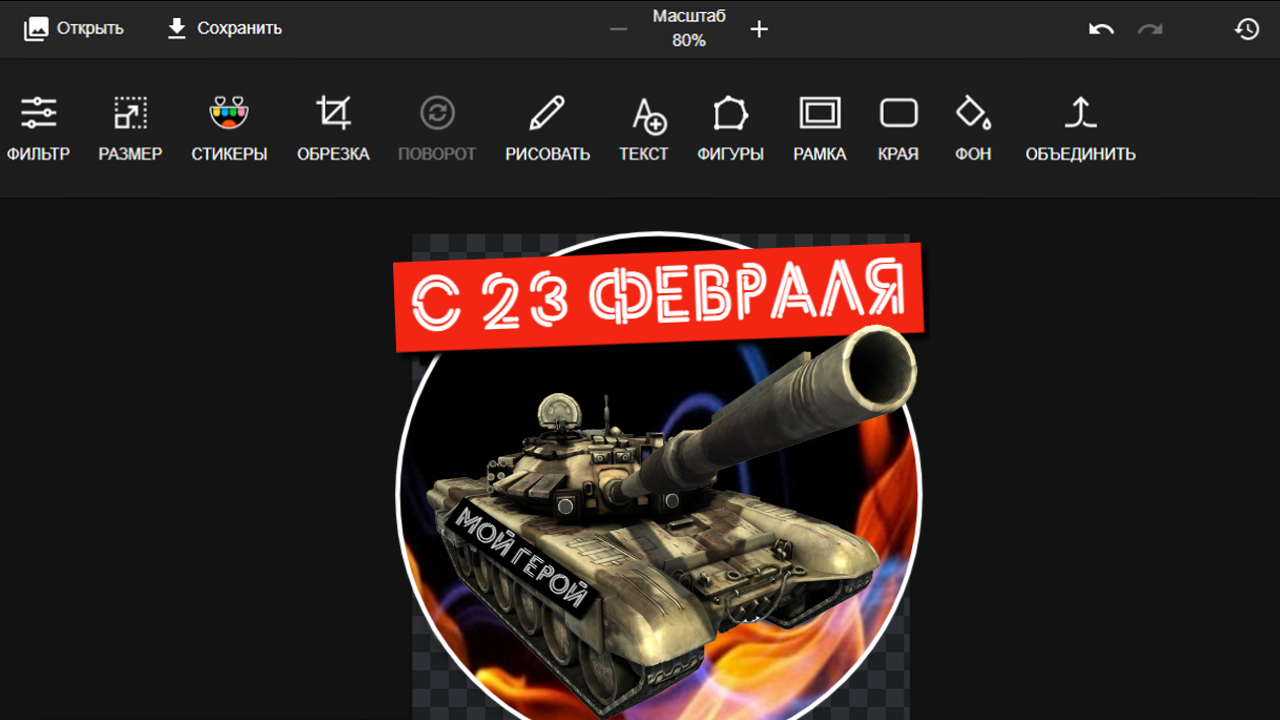Select the РИСОВАТЬ (Draw) pencil tool

click(x=546, y=125)
